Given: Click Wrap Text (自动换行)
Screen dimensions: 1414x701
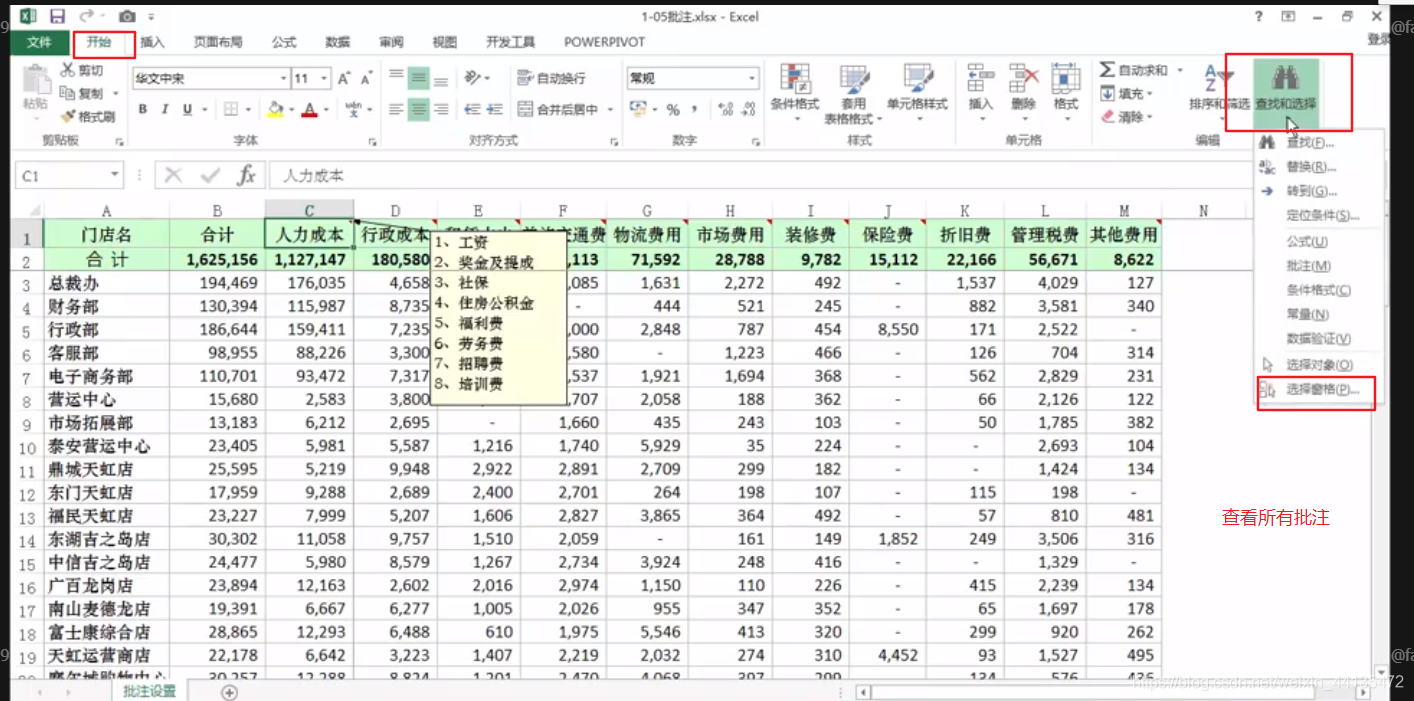Looking at the screenshot, I should pyautogui.click(x=552, y=78).
